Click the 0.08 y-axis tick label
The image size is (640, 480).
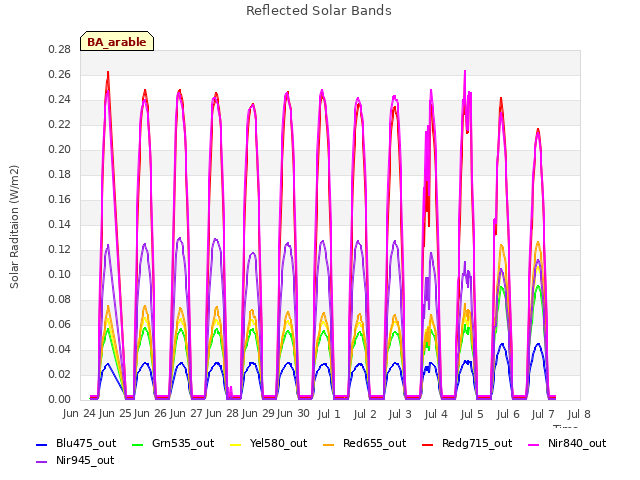[59, 299]
